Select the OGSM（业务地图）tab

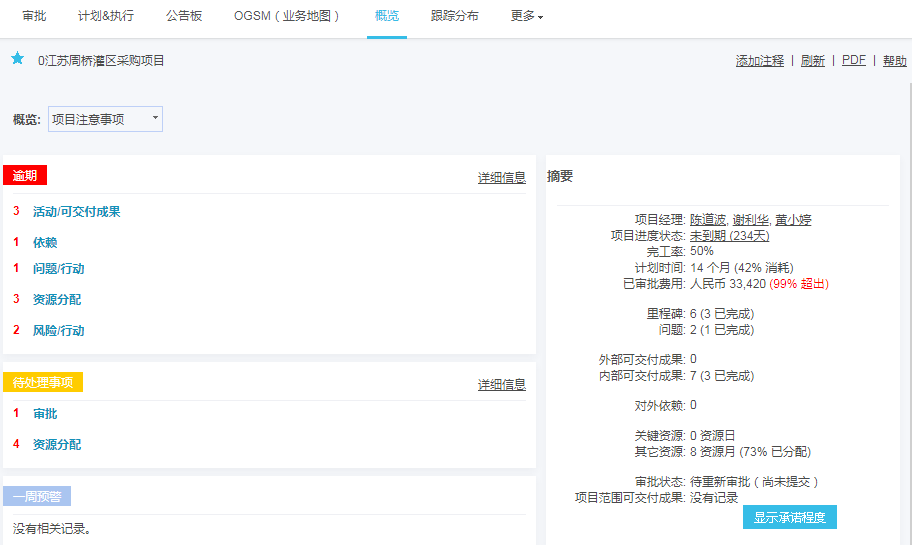pos(287,17)
